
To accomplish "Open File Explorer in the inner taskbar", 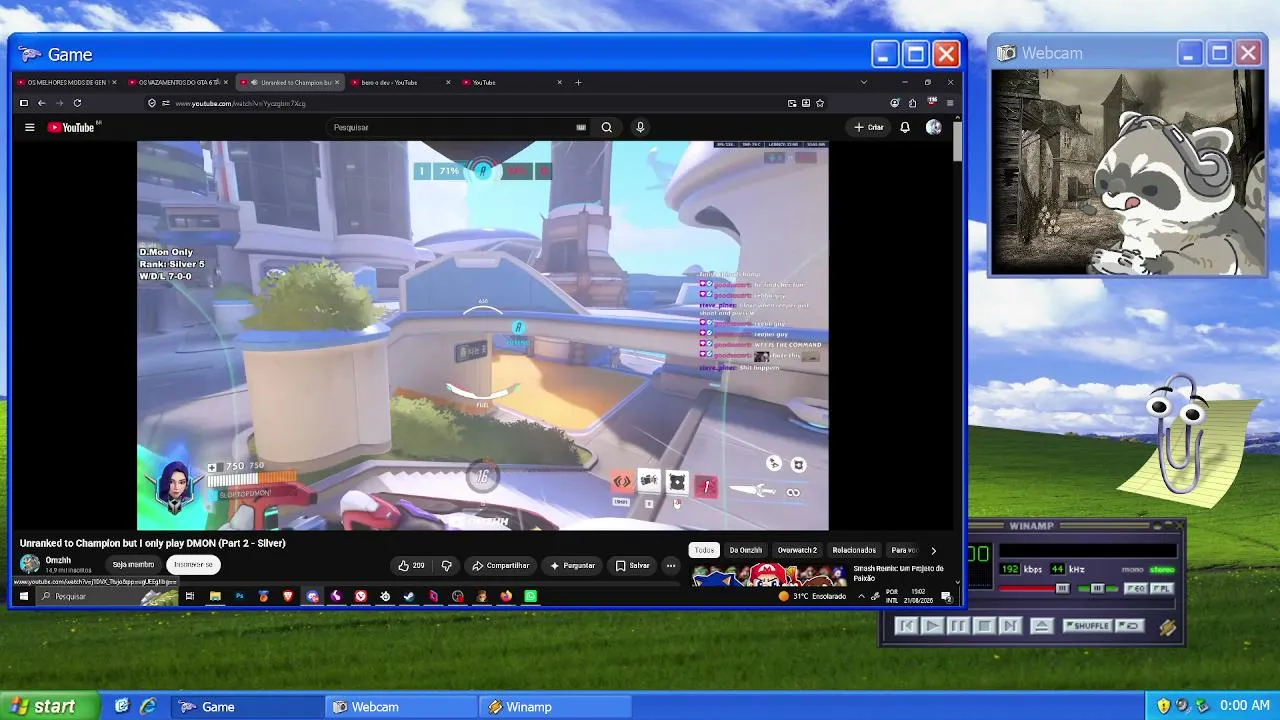I will pos(215,596).
